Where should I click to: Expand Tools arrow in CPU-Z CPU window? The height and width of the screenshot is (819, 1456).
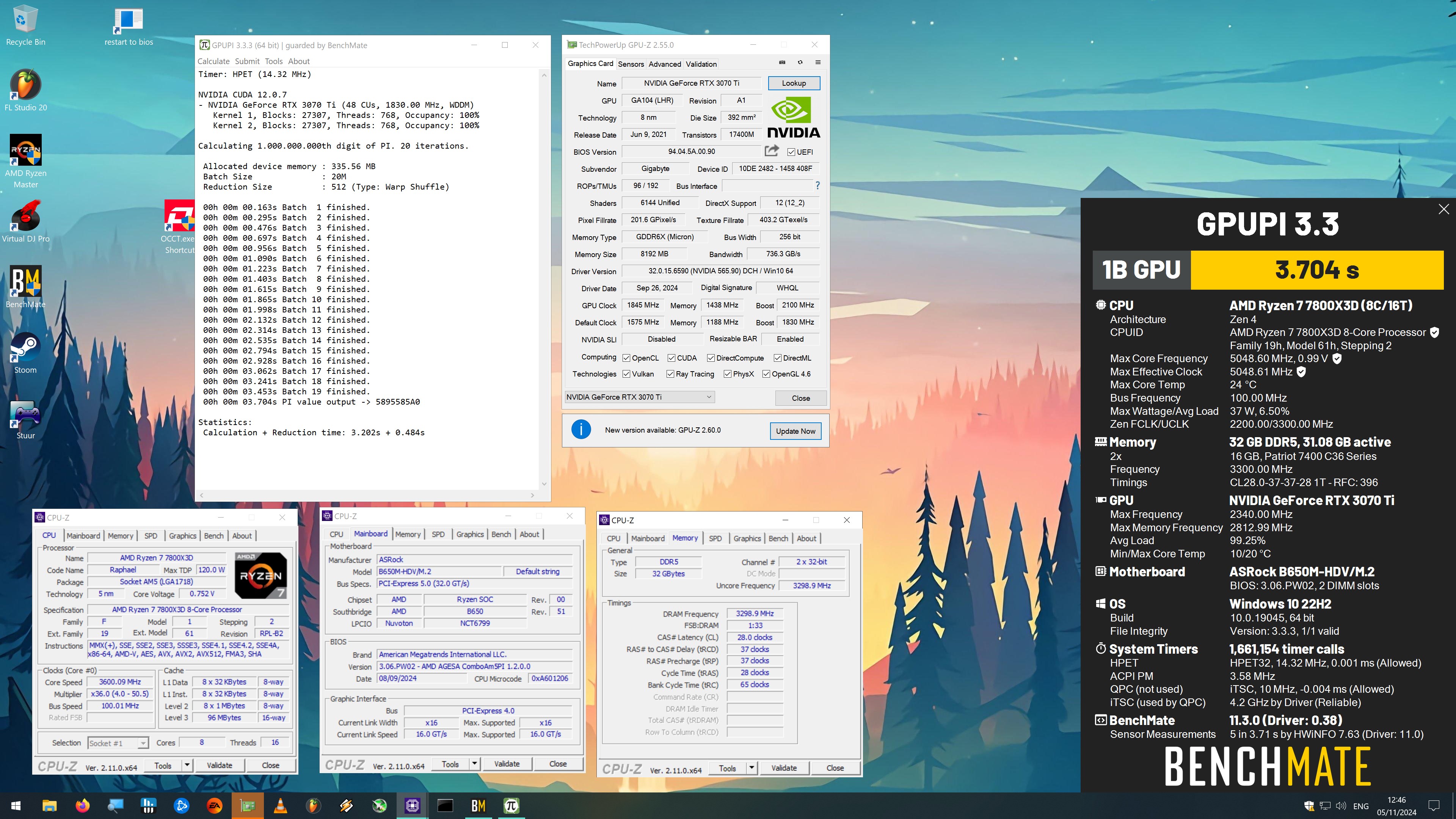pos(187,765)
